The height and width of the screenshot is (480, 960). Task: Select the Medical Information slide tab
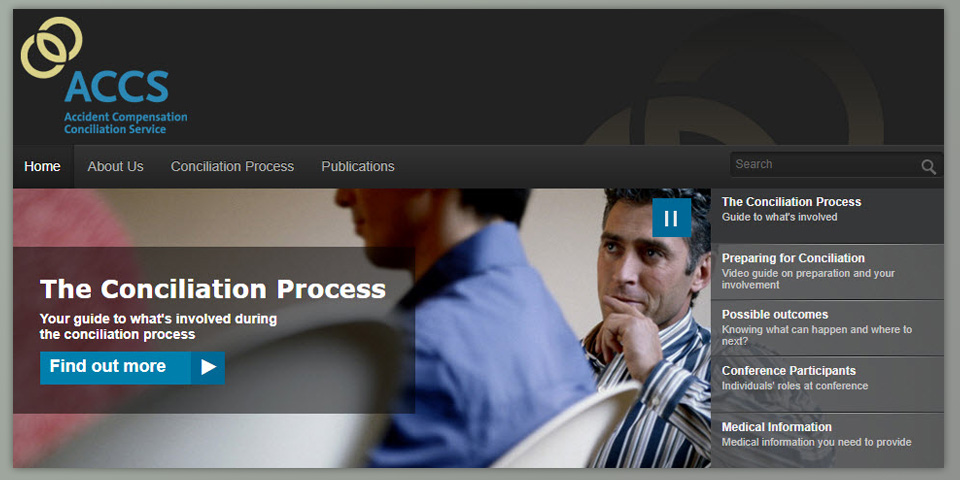pyautogui.click(x=827, y=440)
